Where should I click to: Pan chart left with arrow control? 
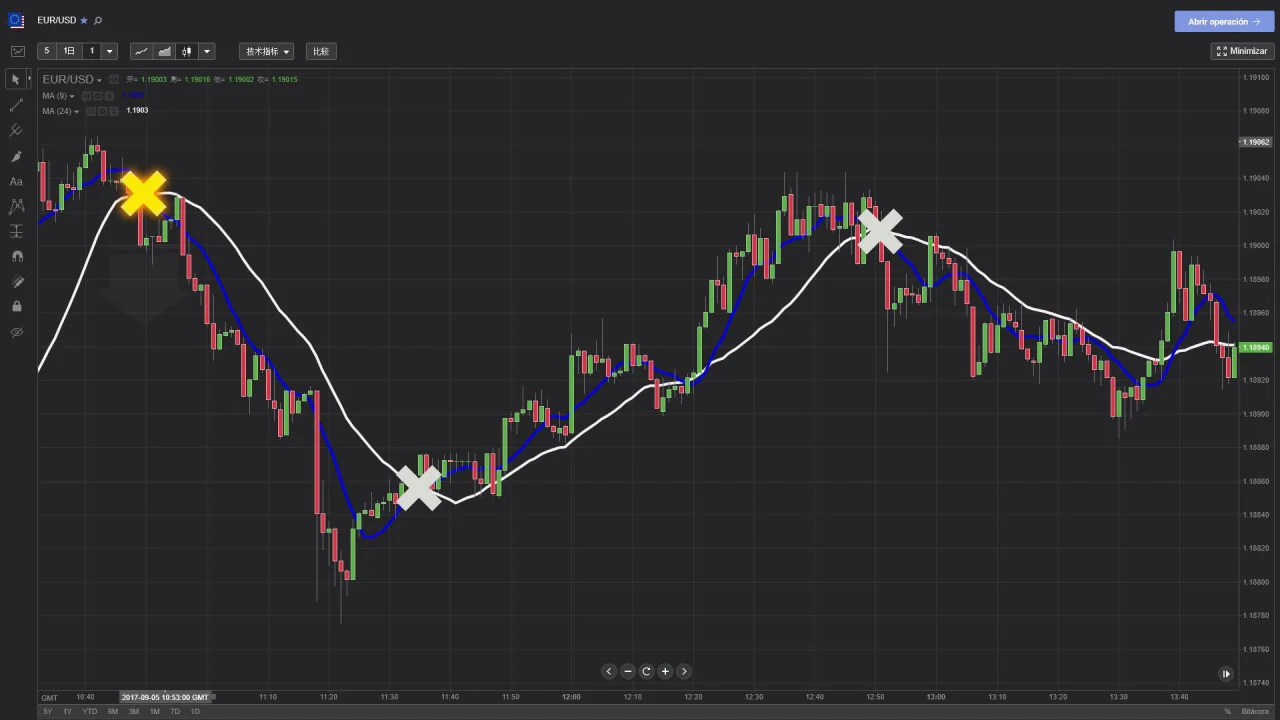click(608, 671)
